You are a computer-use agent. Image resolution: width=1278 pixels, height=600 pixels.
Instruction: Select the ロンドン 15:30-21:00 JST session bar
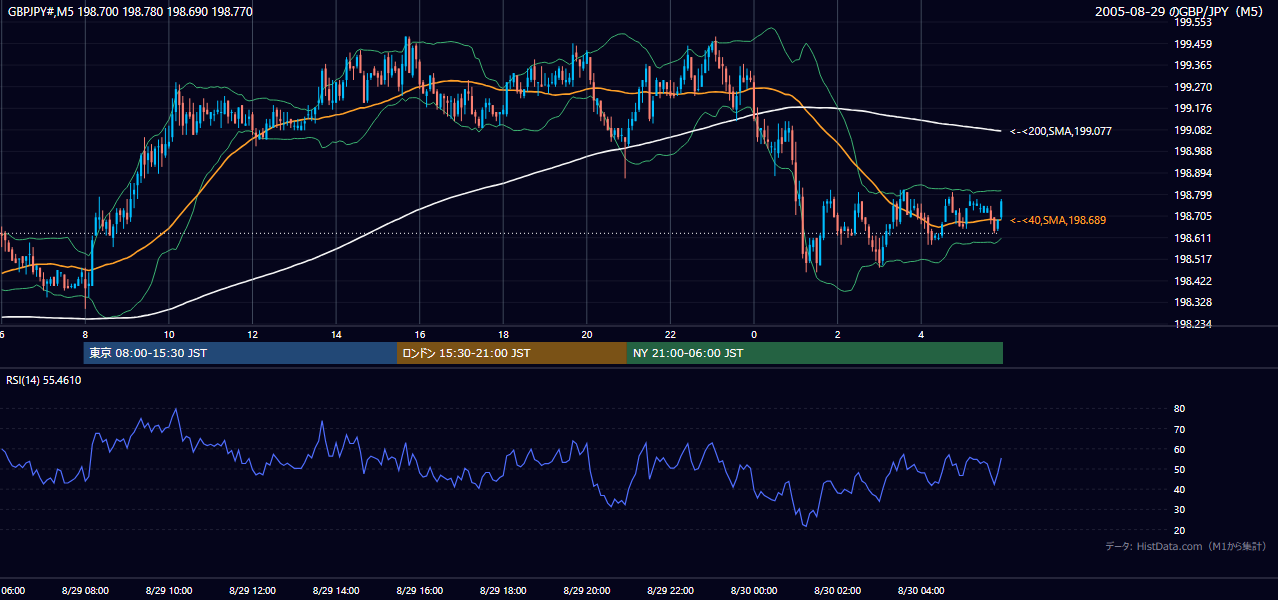[512, 353]
